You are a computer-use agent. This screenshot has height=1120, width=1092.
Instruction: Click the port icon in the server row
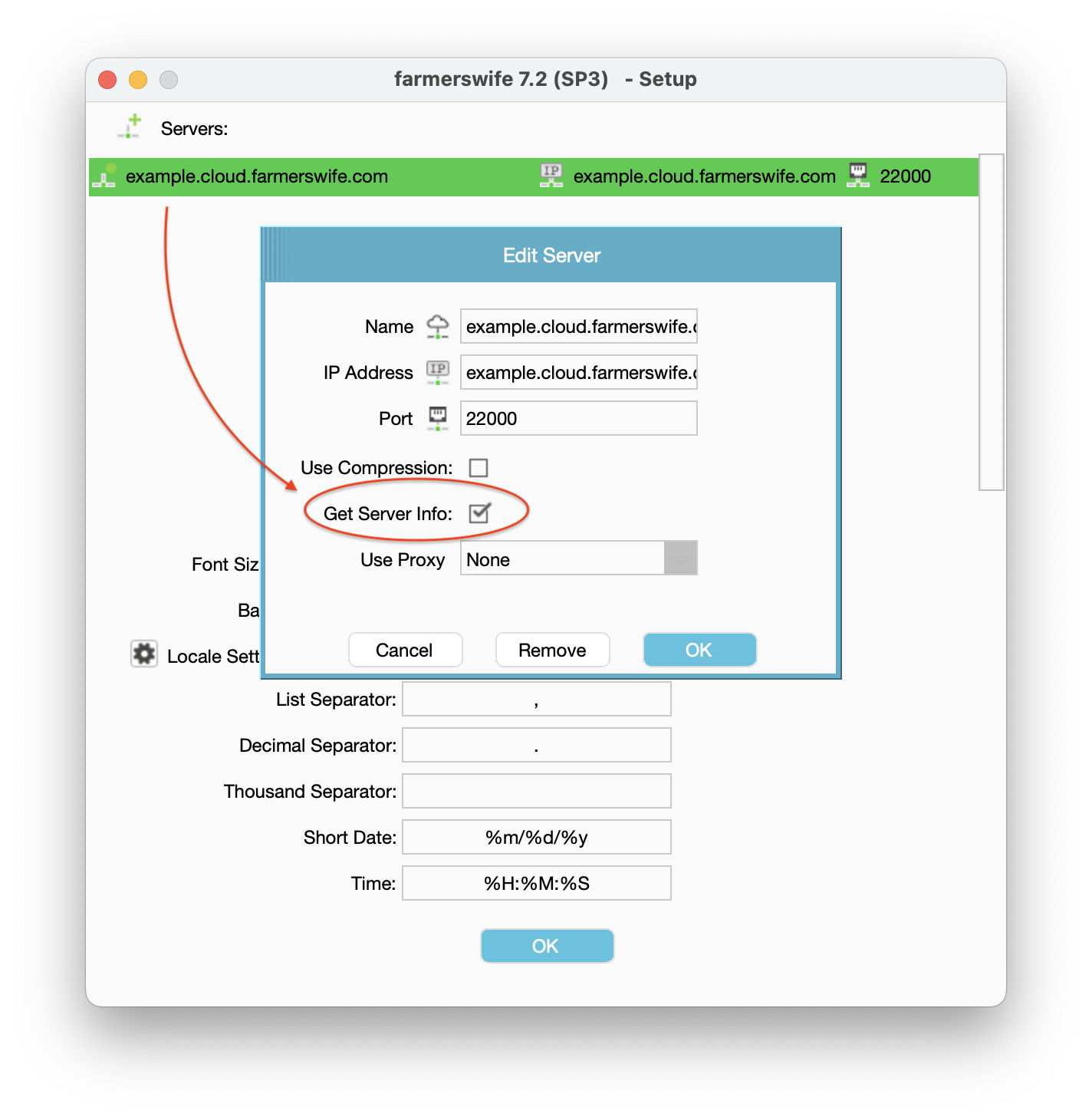tap(858, 176)
